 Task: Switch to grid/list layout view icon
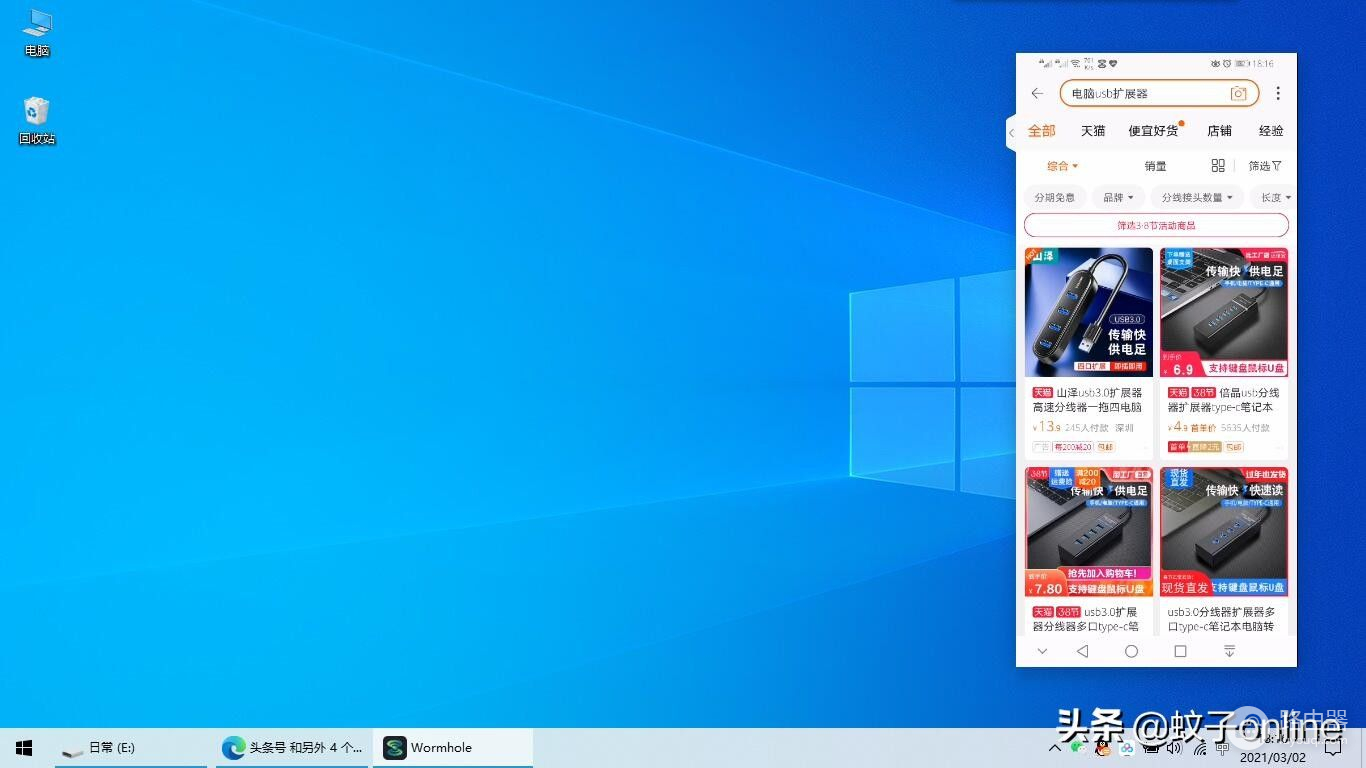1218,166
